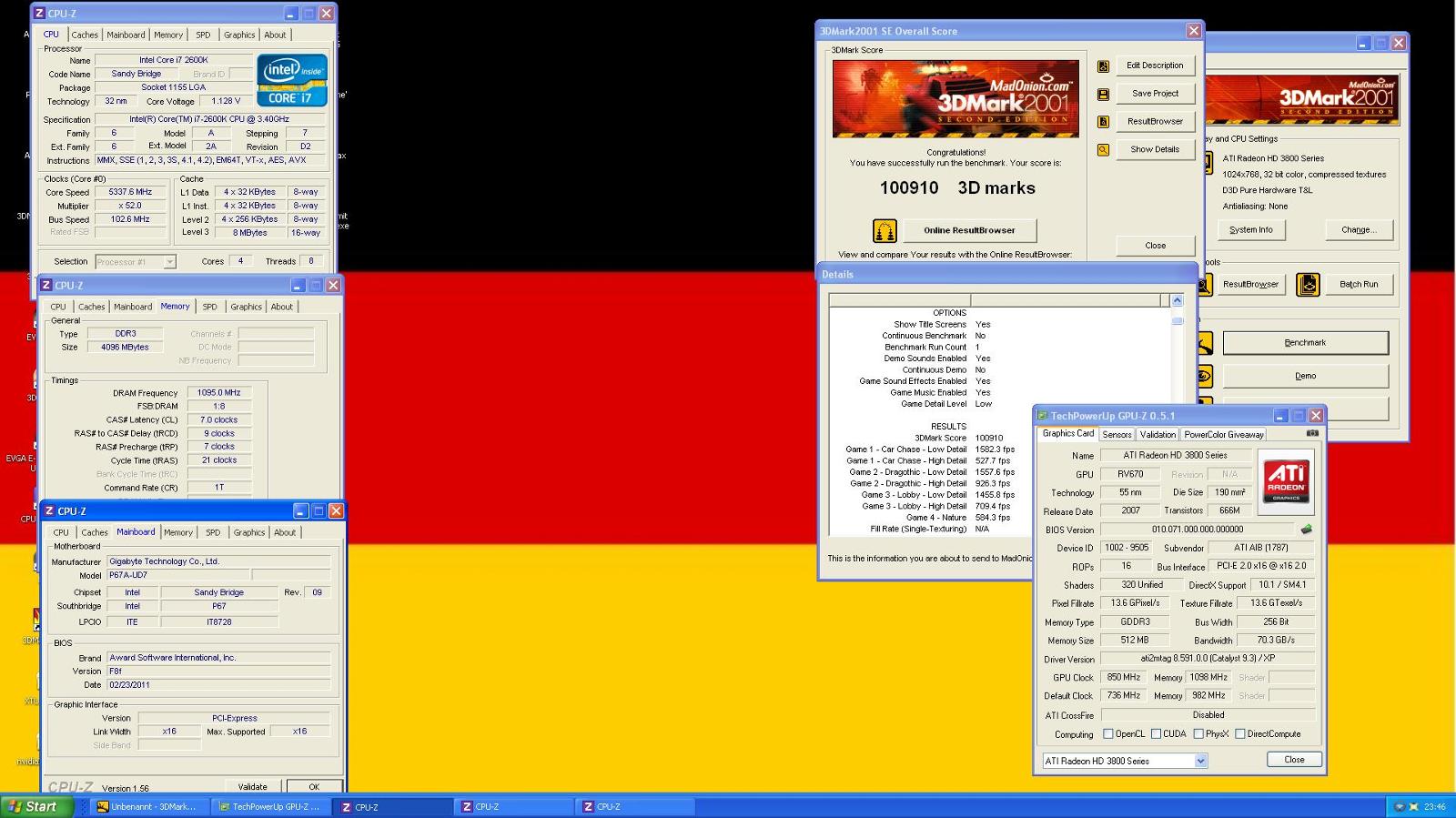Click the system tray clock 23:46

tap(1435, 807)
